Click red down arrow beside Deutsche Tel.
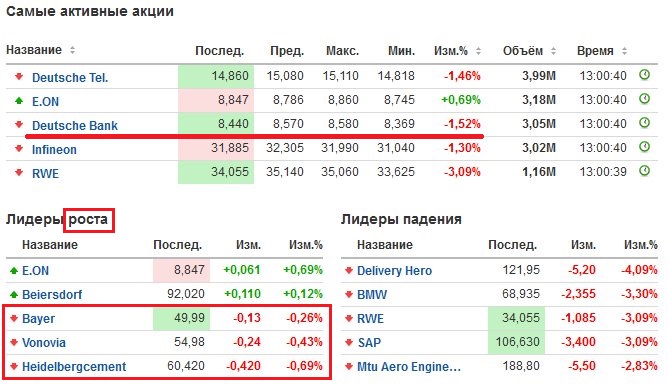This screenshot has height=387, width=668. (x=19, y=76)
